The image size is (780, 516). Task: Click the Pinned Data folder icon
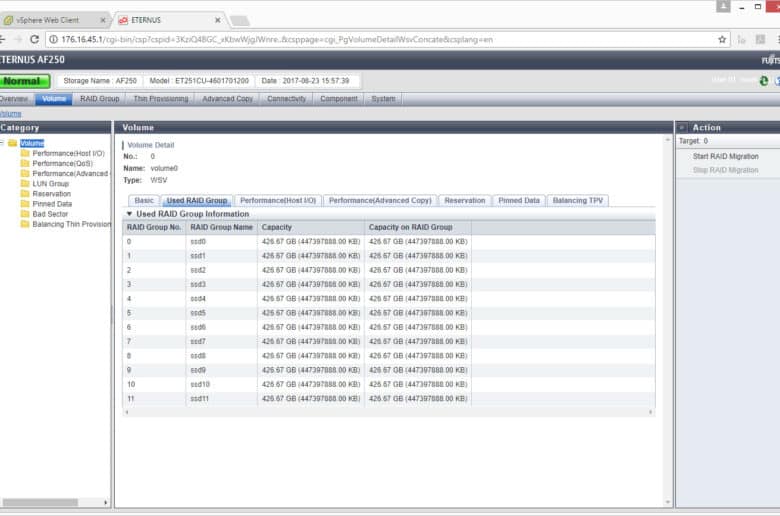click(25, 204)
